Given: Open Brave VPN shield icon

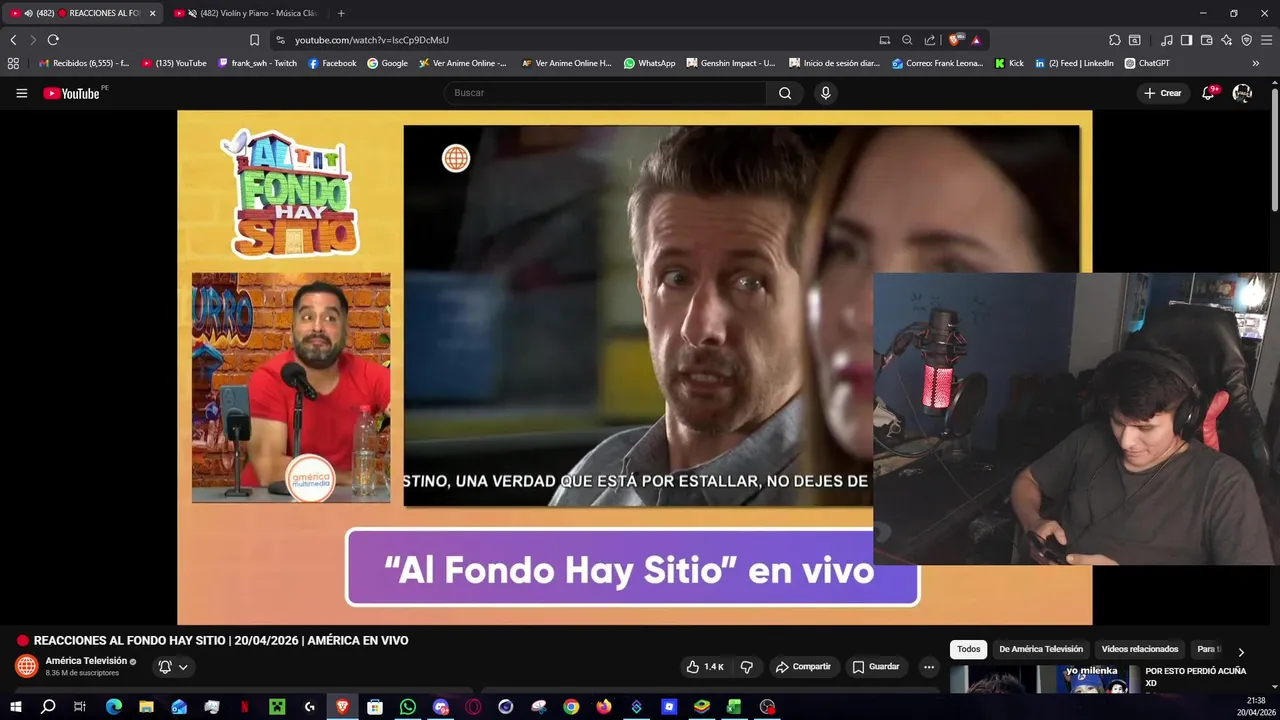Looking at the screenshot, I should (x=1246, y=40).
